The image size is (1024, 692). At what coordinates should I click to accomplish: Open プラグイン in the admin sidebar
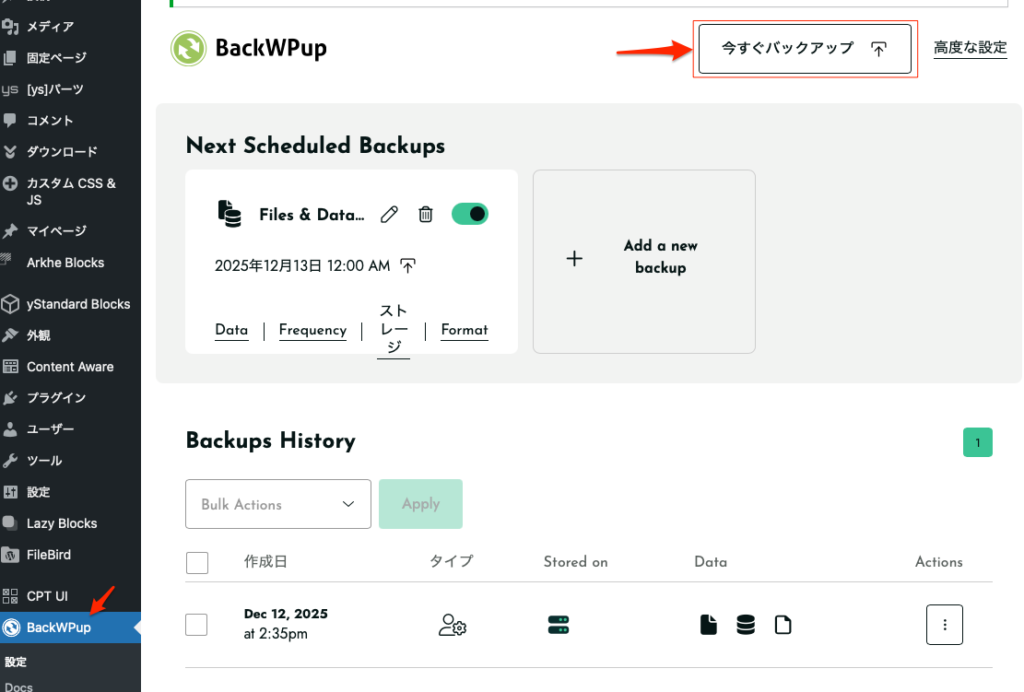tap(56, 398)
